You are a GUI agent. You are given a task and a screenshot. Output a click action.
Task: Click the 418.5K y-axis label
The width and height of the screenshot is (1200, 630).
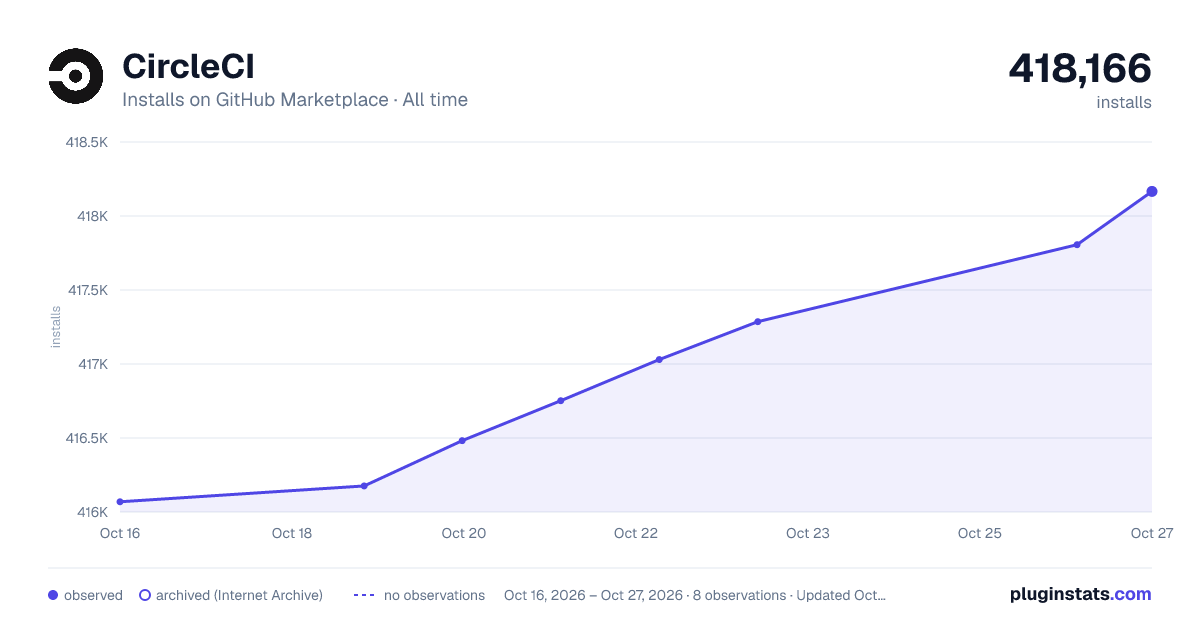click(87, 142)
